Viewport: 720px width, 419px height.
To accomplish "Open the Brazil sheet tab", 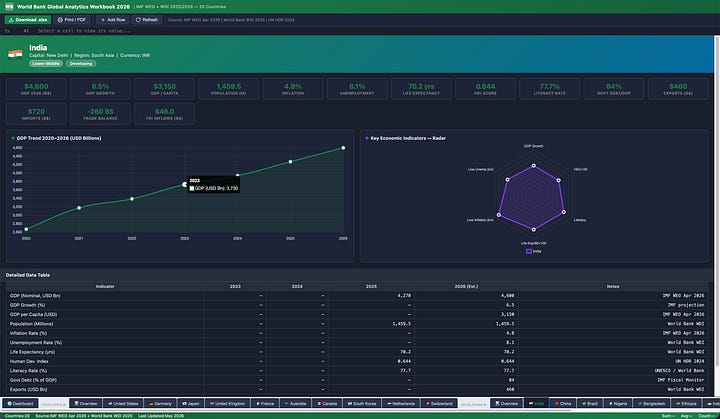I will pos(590,403).
